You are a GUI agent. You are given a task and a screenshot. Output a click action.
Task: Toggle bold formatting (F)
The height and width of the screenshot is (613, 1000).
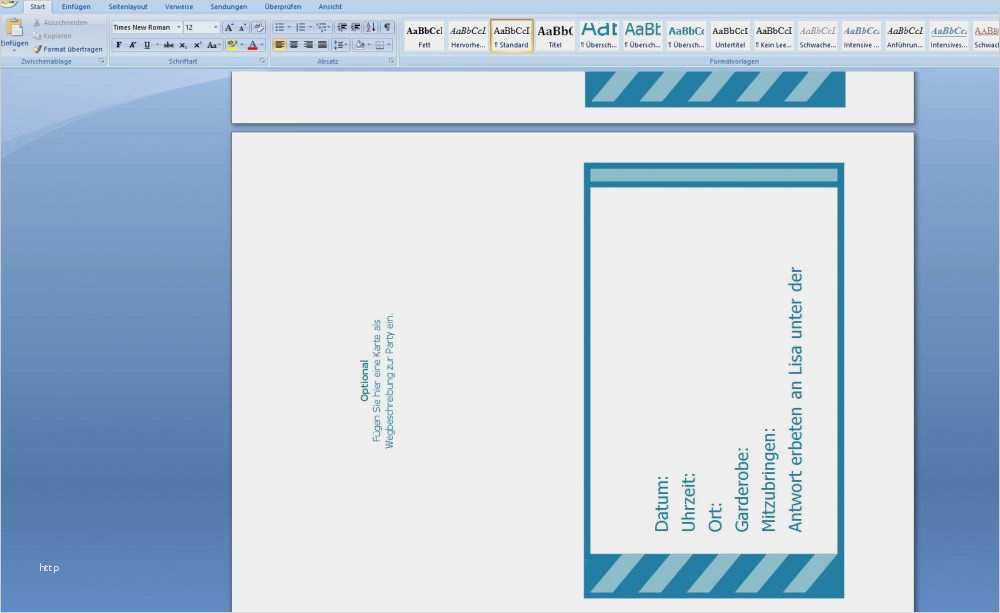pos(119,45)
